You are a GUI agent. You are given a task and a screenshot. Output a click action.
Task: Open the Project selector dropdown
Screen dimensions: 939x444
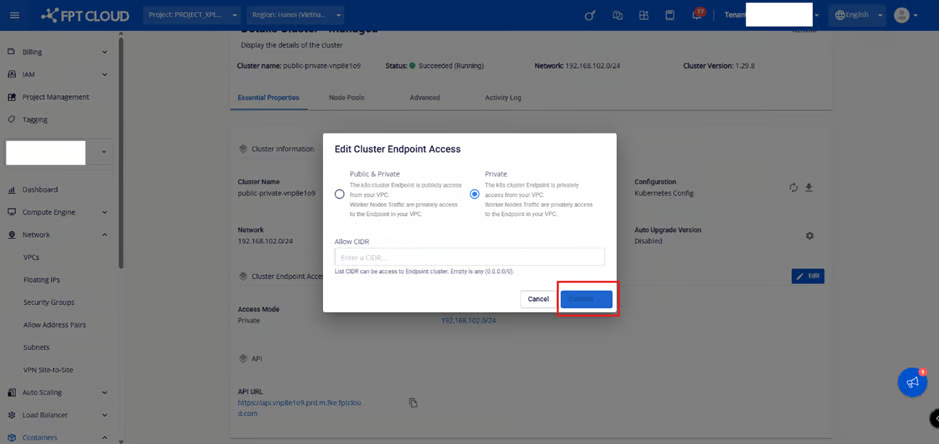point(191,15)
